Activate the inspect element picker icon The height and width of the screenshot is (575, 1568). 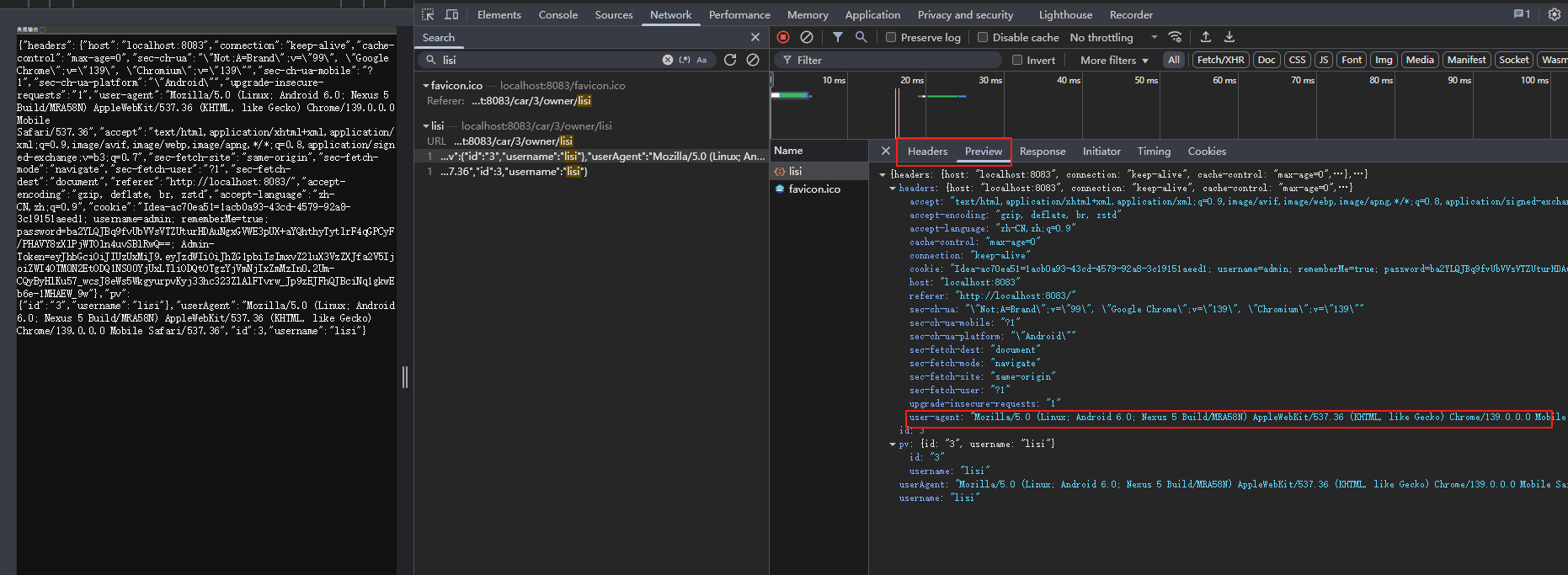(428, 14)
